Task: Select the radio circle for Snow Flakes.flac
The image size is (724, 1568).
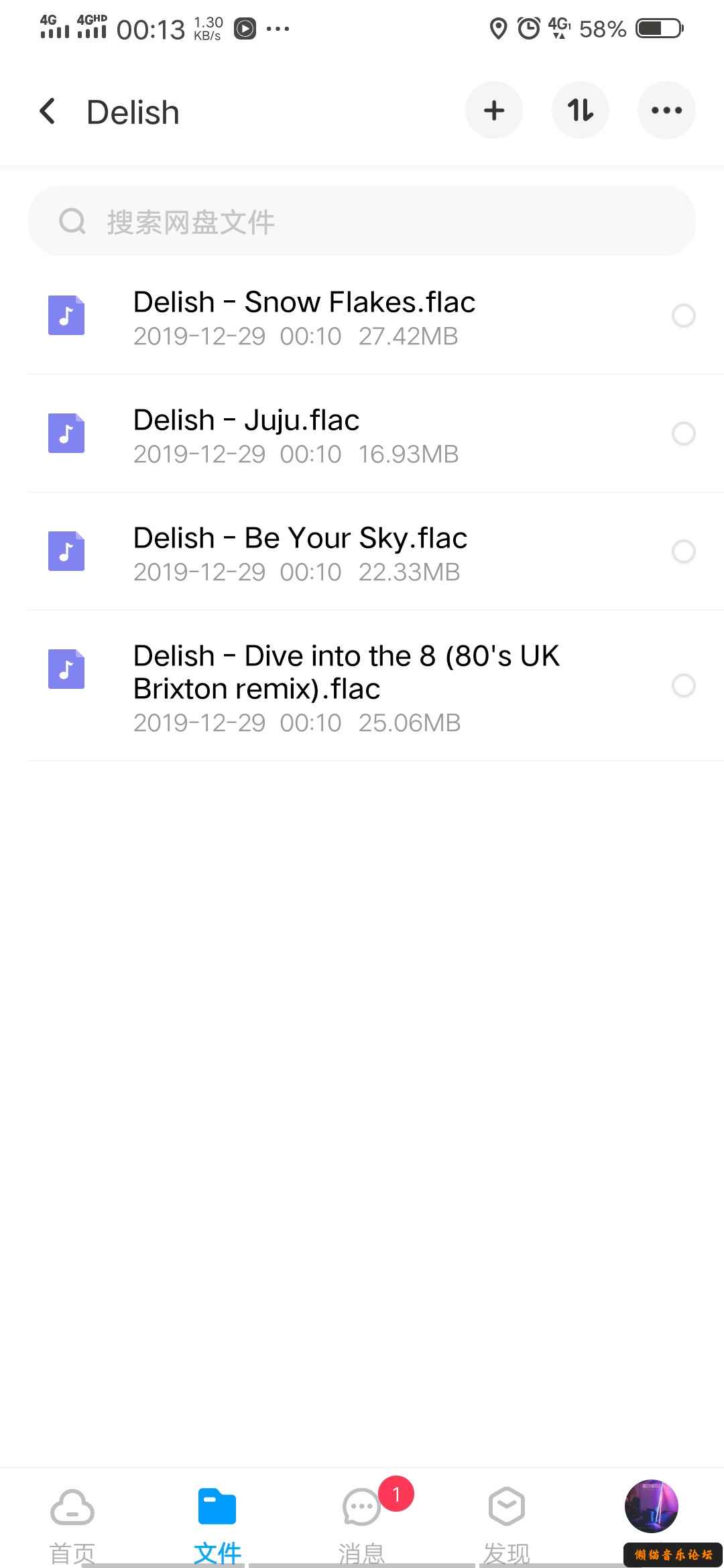Action: pyautogui.click(x=684, y=316)
